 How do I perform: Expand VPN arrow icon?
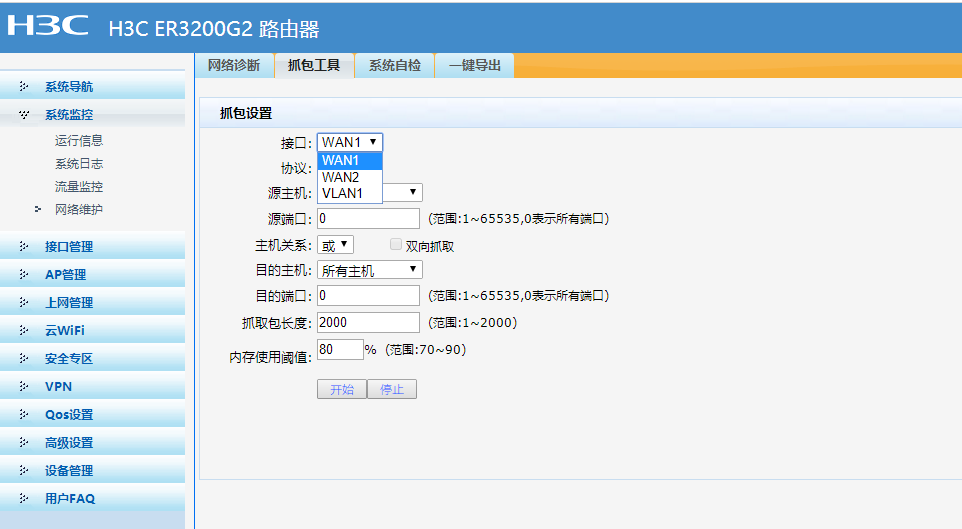(x=24, y=386)
